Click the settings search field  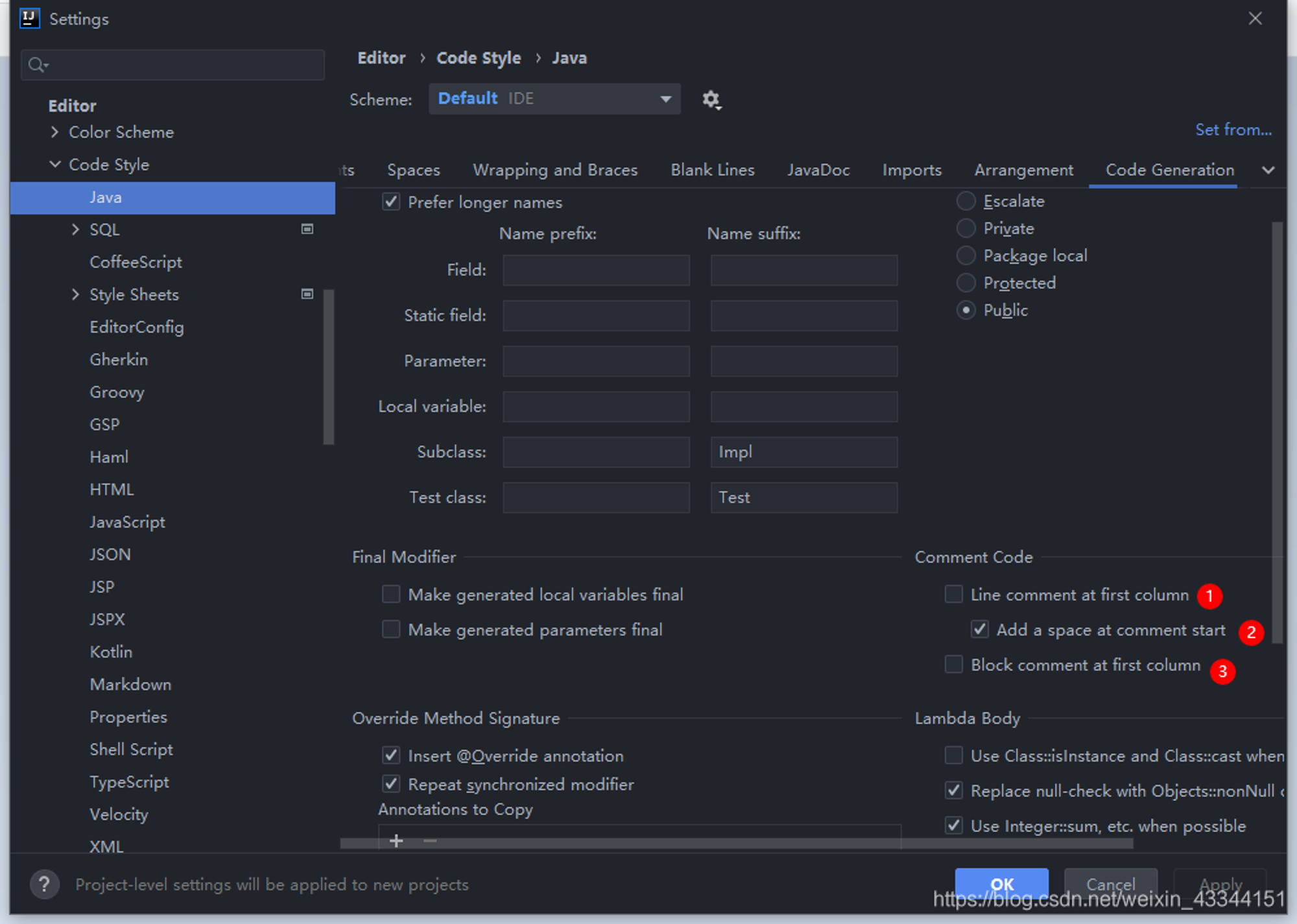[x=173, y=65]
